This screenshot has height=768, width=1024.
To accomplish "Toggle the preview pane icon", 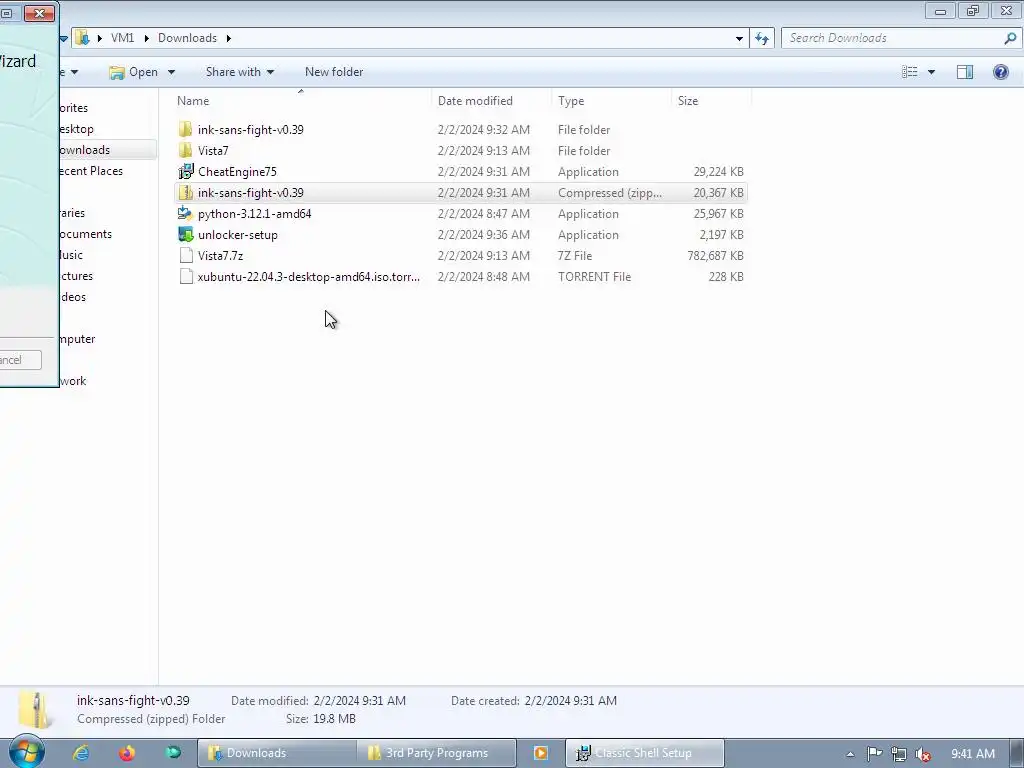I will 965,72.
